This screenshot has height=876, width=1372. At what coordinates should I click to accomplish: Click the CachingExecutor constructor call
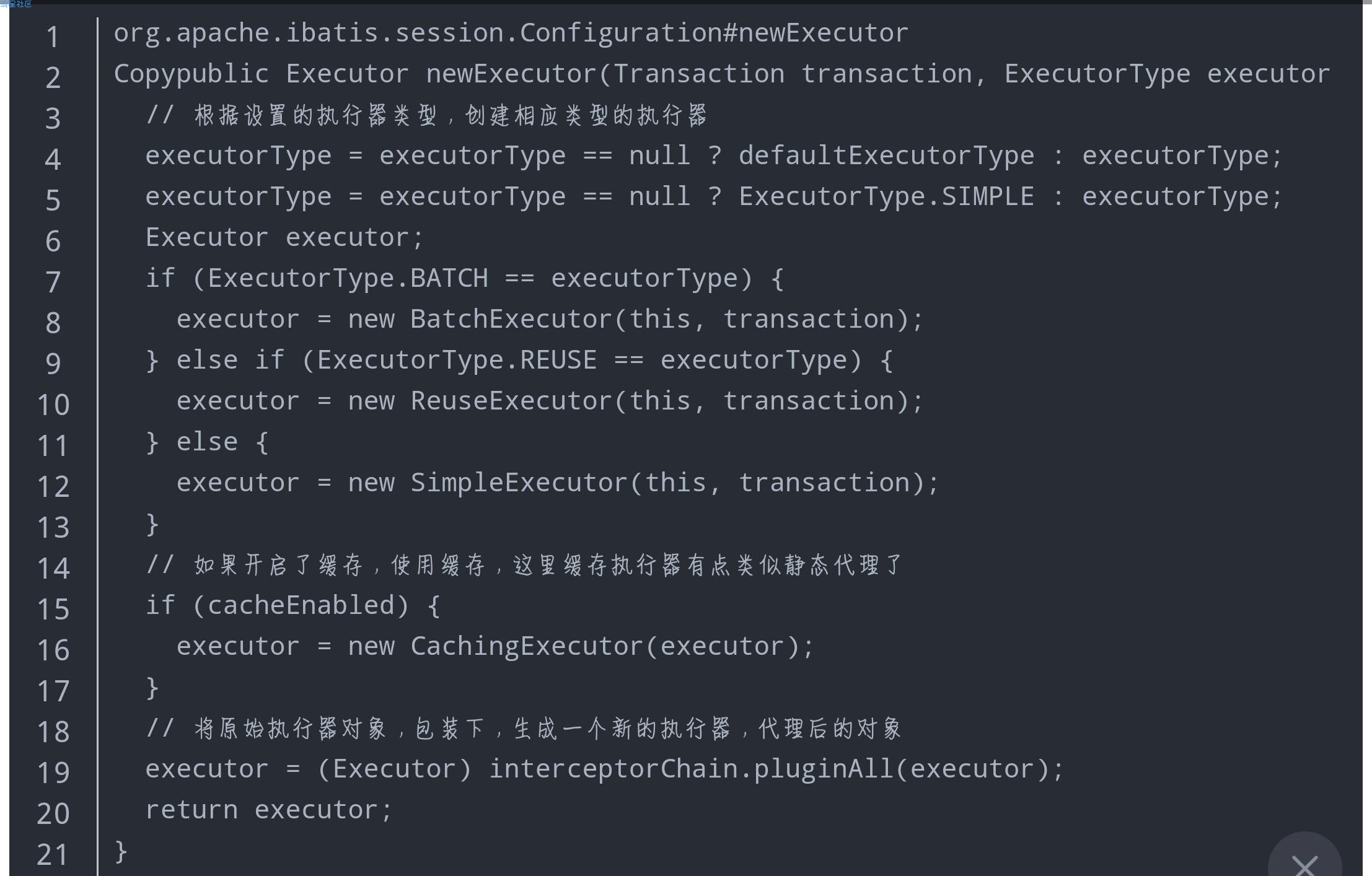527,646
